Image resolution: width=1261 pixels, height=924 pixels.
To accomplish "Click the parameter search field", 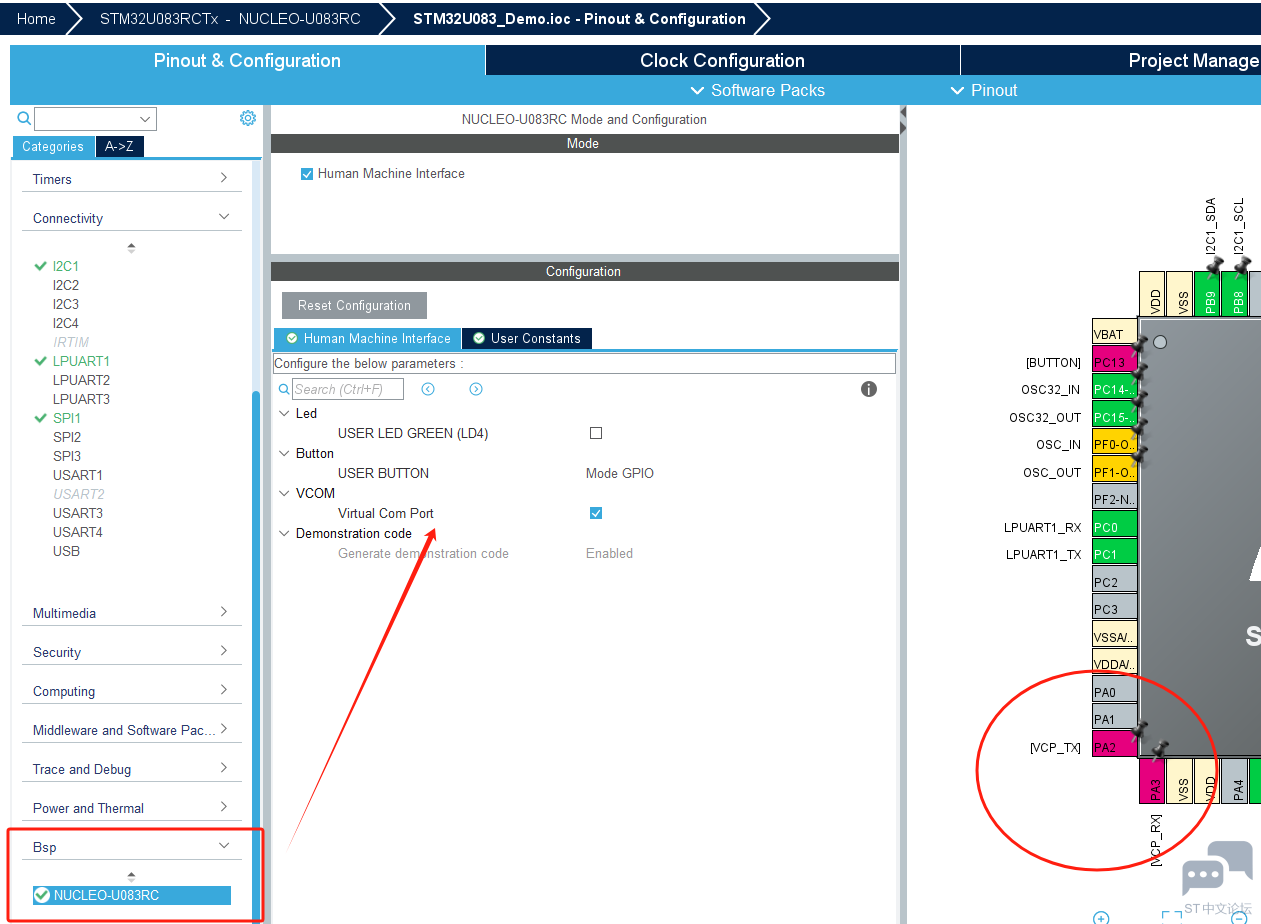I will [x=348, y=389].
